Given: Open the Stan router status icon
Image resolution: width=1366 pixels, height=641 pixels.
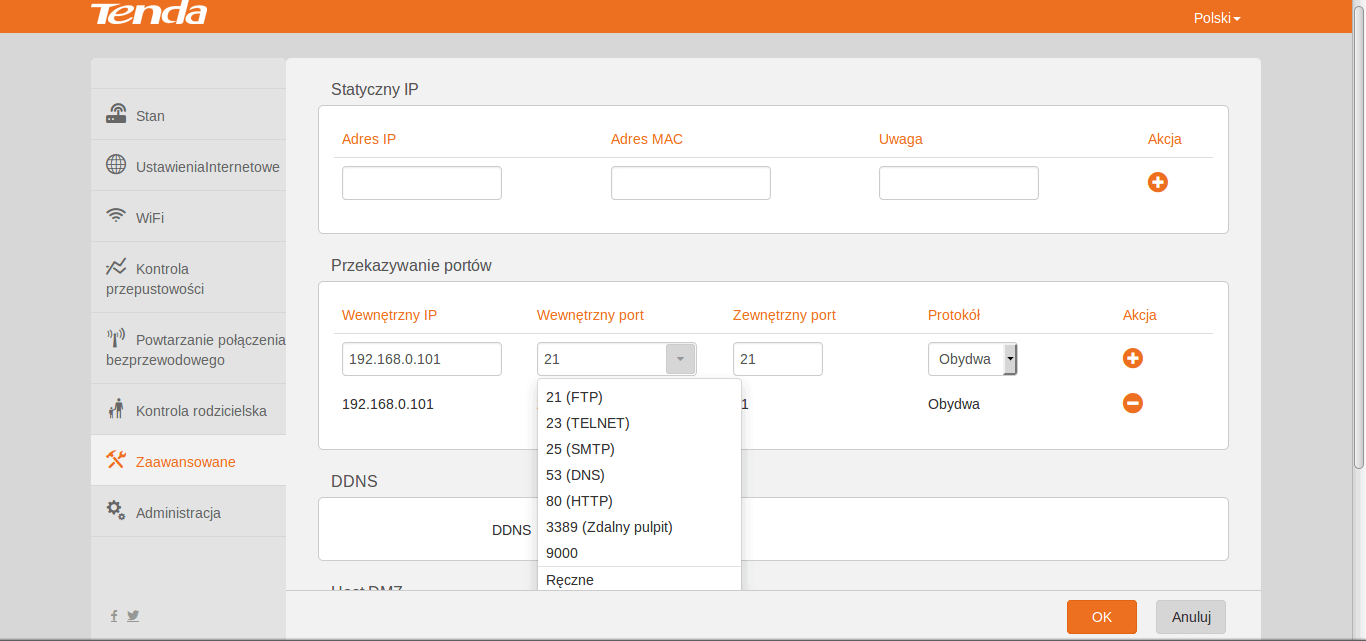Looking at the screenshot, I should [116, 114].
